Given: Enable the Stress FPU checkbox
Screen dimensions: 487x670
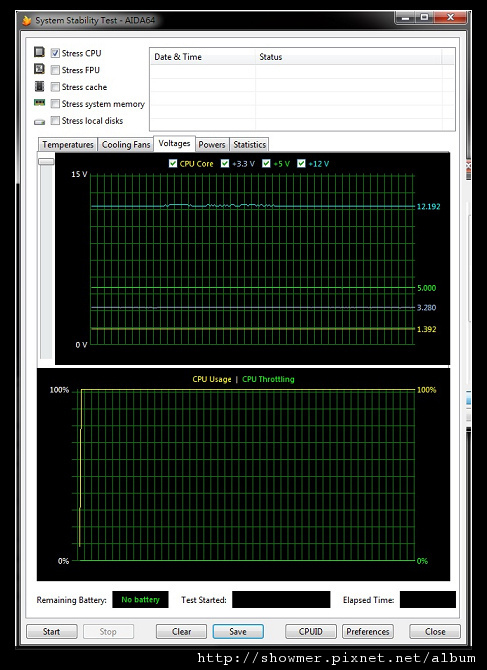Looking at the screenshot, I should [x=55, y=70].
